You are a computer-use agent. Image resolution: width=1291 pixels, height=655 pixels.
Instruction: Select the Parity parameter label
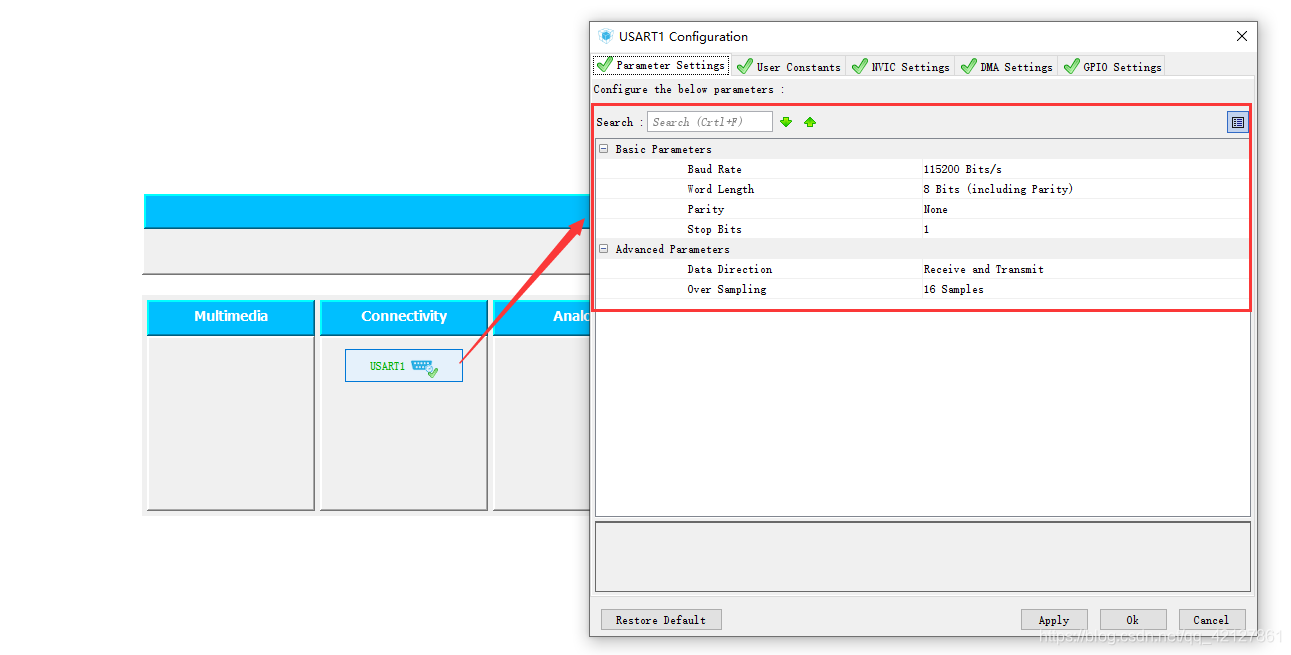point(705,209)
